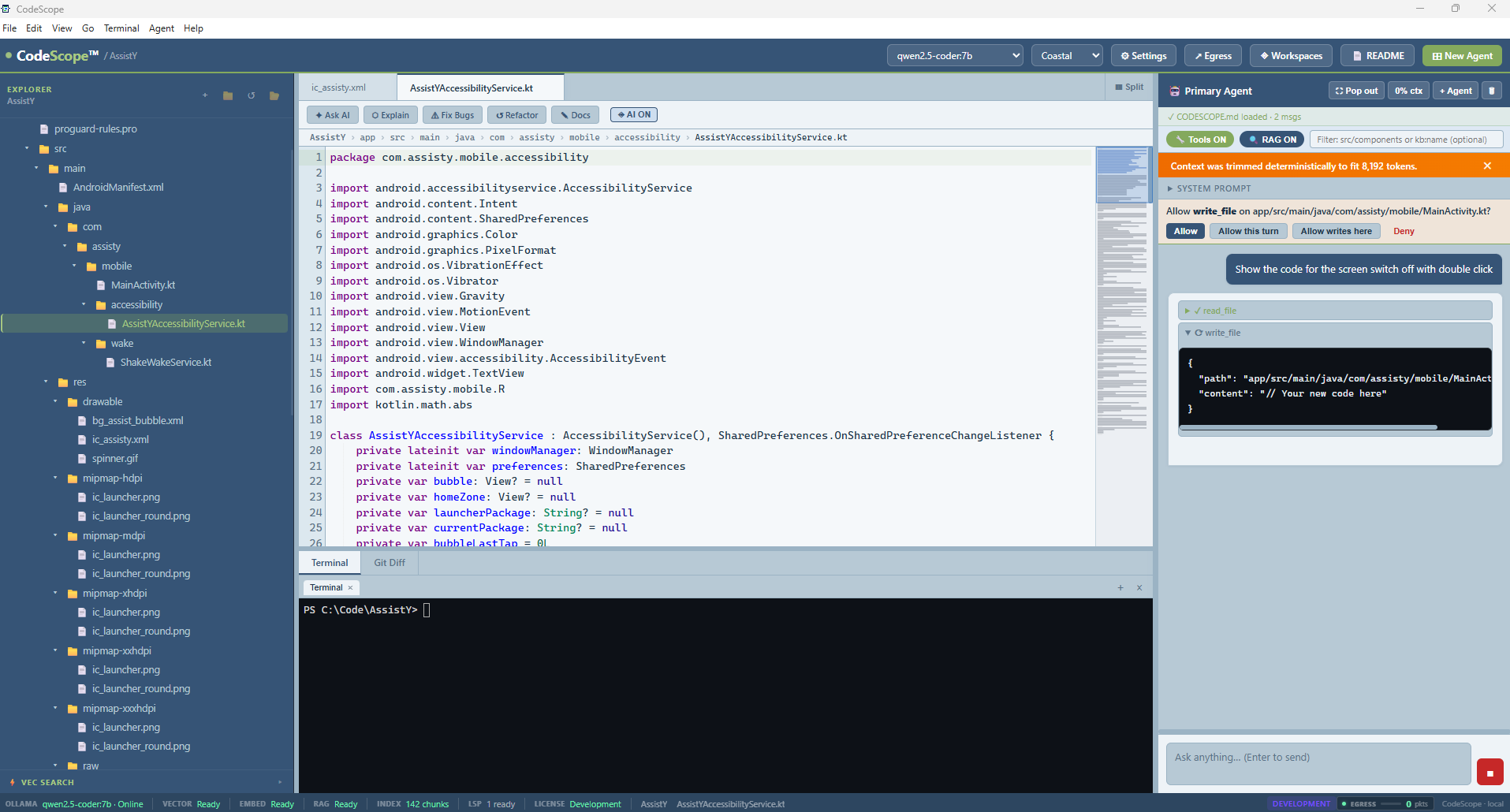Click the write_file JSON horizontal scrollbar
Viewport: 1510px width, 812px height.
[x=1308, y=427]
